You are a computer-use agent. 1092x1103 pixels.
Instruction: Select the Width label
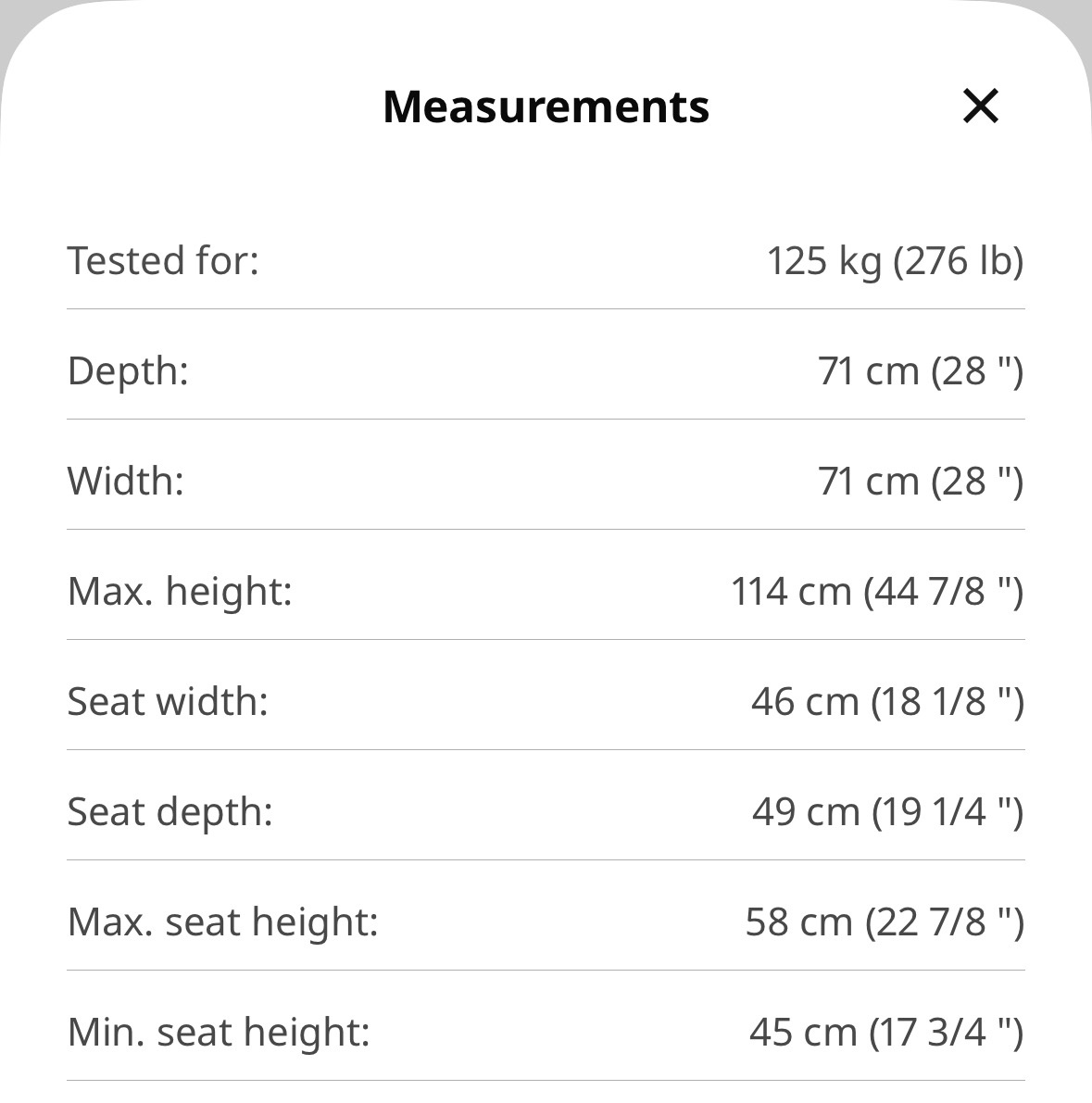click(125, 482)
